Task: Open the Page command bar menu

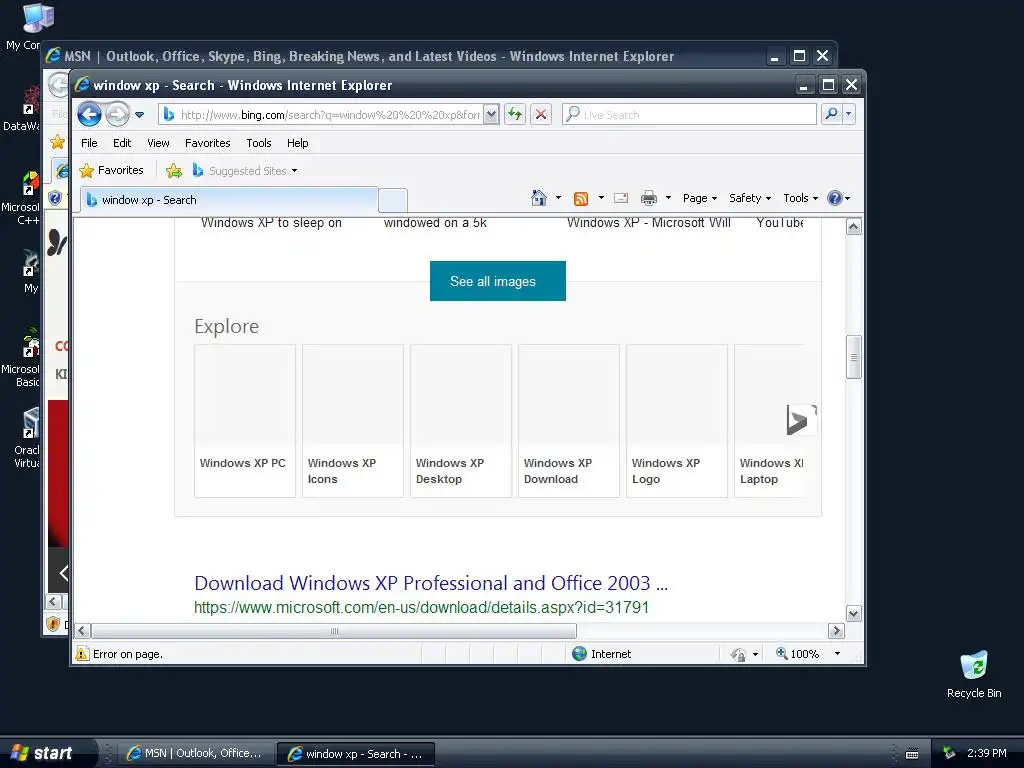Action: pyautogui.click(x=699, y=198)
